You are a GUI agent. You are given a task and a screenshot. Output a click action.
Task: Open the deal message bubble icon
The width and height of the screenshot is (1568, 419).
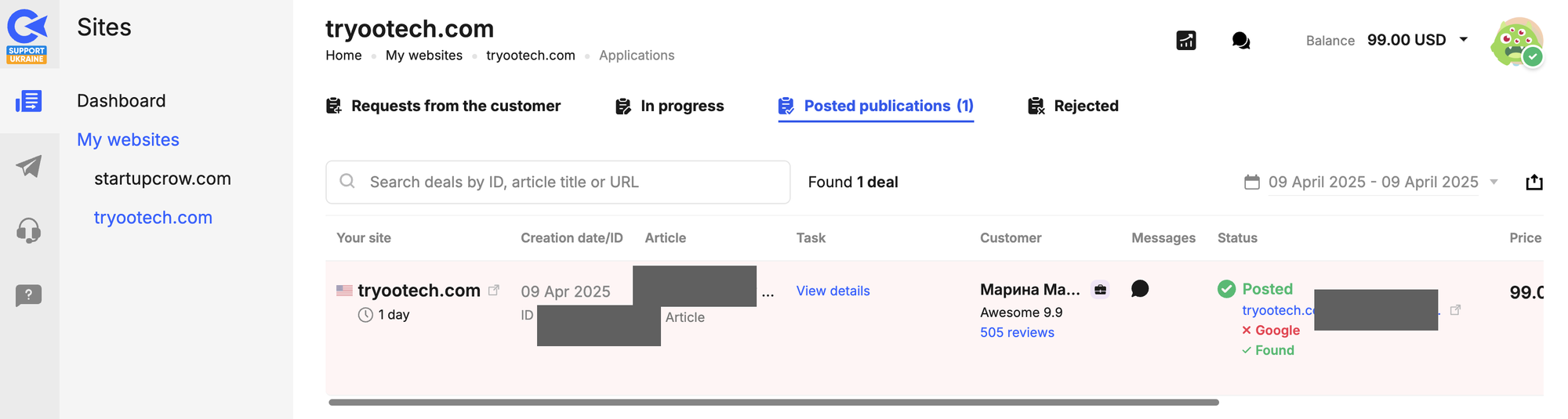tap(1140, 290)
